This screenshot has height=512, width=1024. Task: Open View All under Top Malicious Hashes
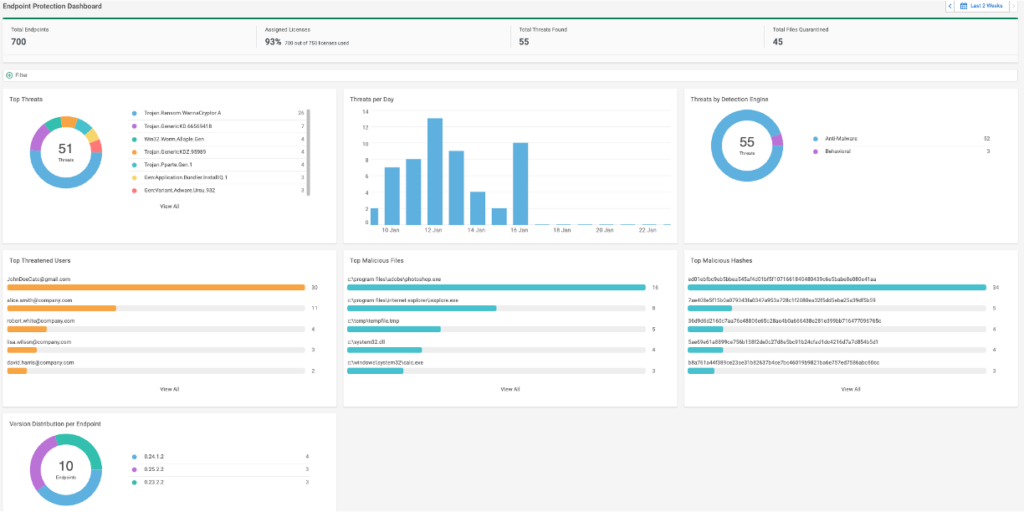click(x=850, y=389)
